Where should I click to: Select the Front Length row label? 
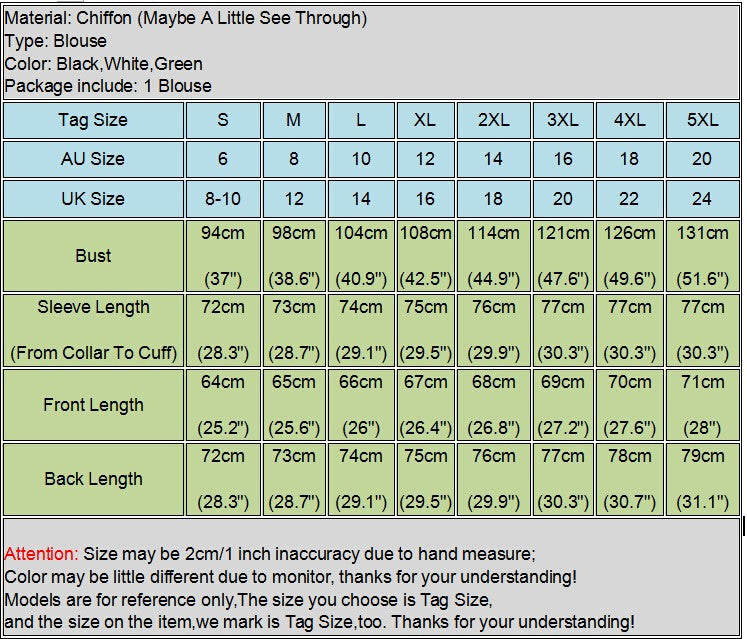93,405
